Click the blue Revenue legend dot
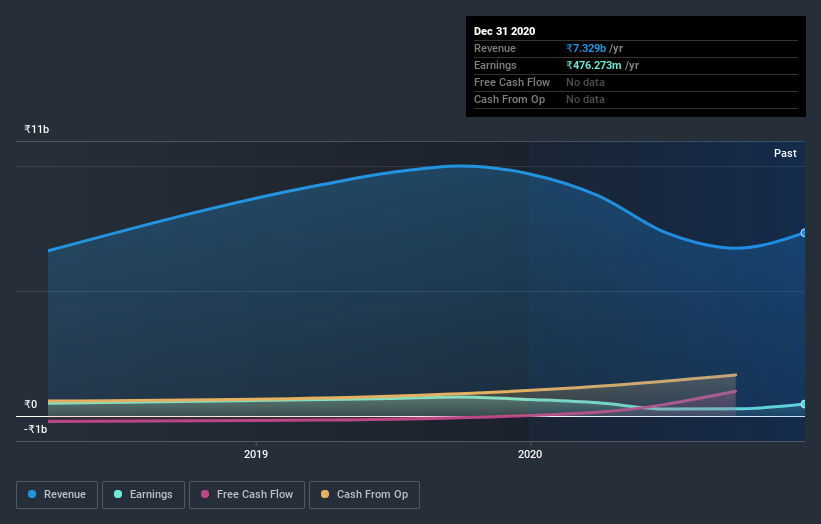 [x=32, y=494]
